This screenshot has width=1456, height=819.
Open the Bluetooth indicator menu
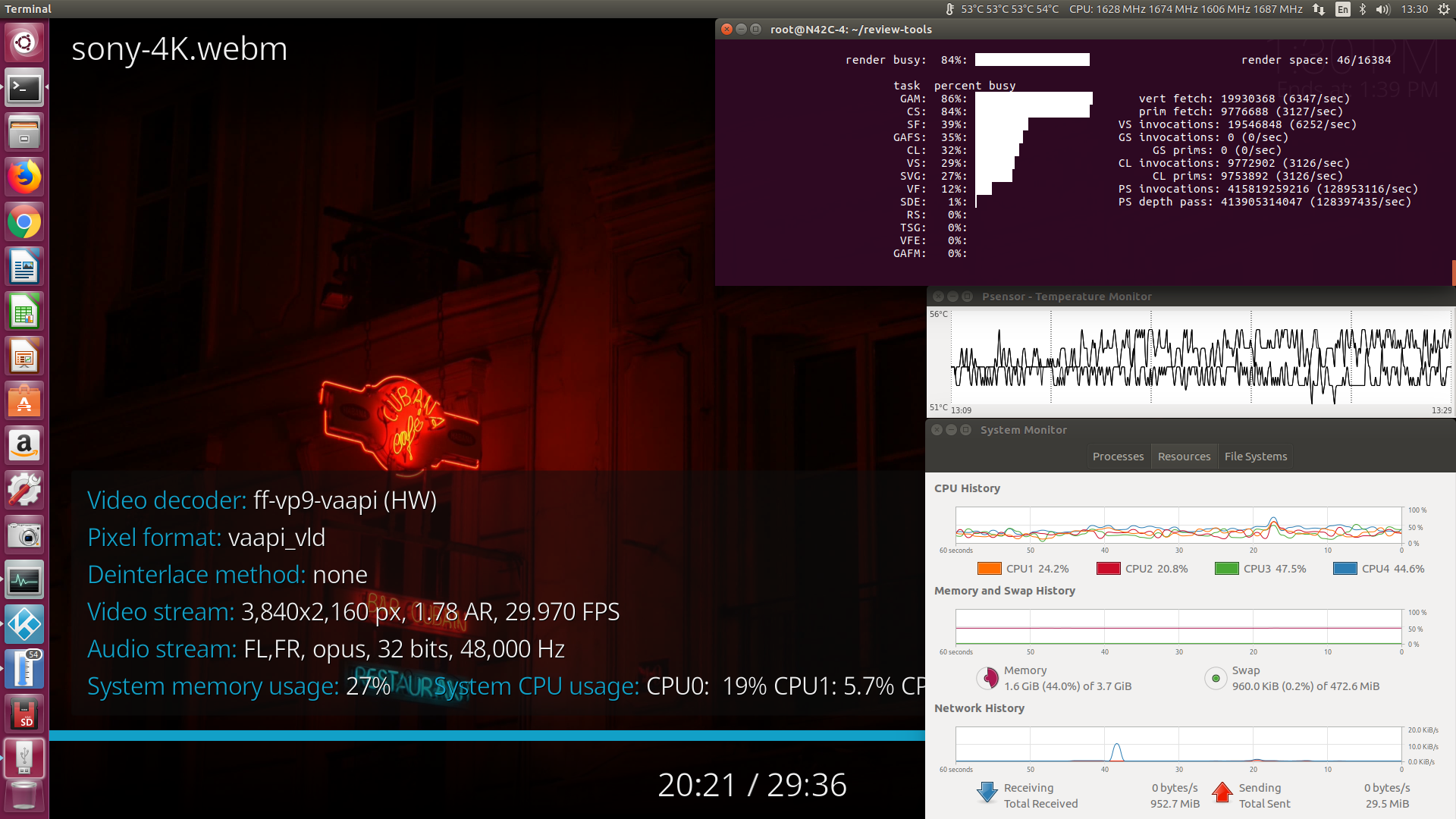[x=1363, y=9]
